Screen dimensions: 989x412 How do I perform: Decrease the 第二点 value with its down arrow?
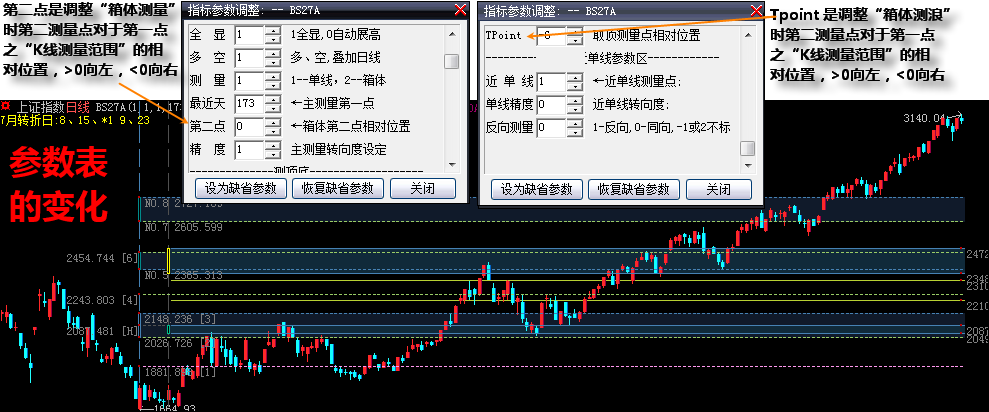pyautogui.click(x=272, y=131)
